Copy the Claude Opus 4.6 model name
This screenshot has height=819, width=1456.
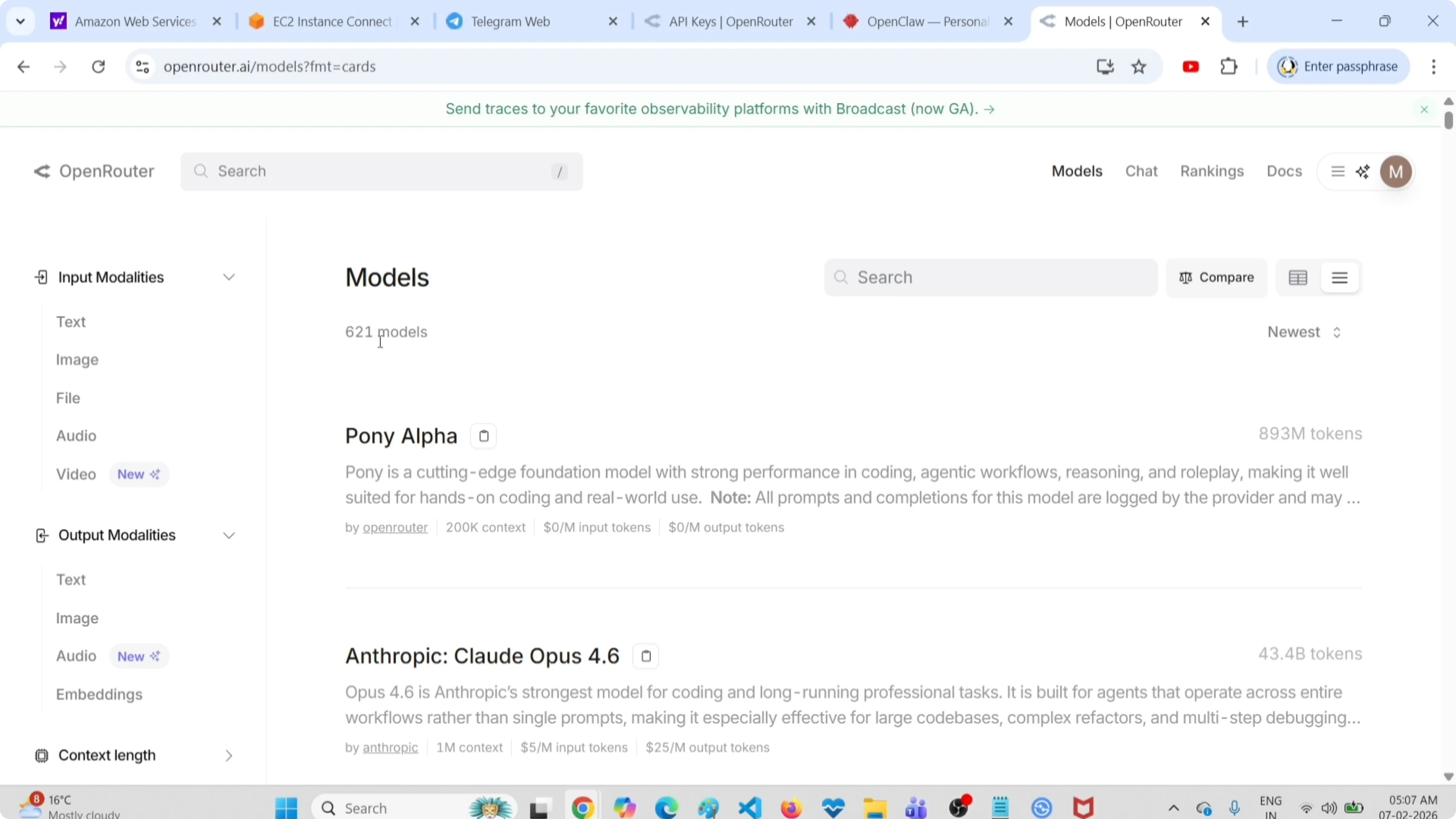pos(645,656)
